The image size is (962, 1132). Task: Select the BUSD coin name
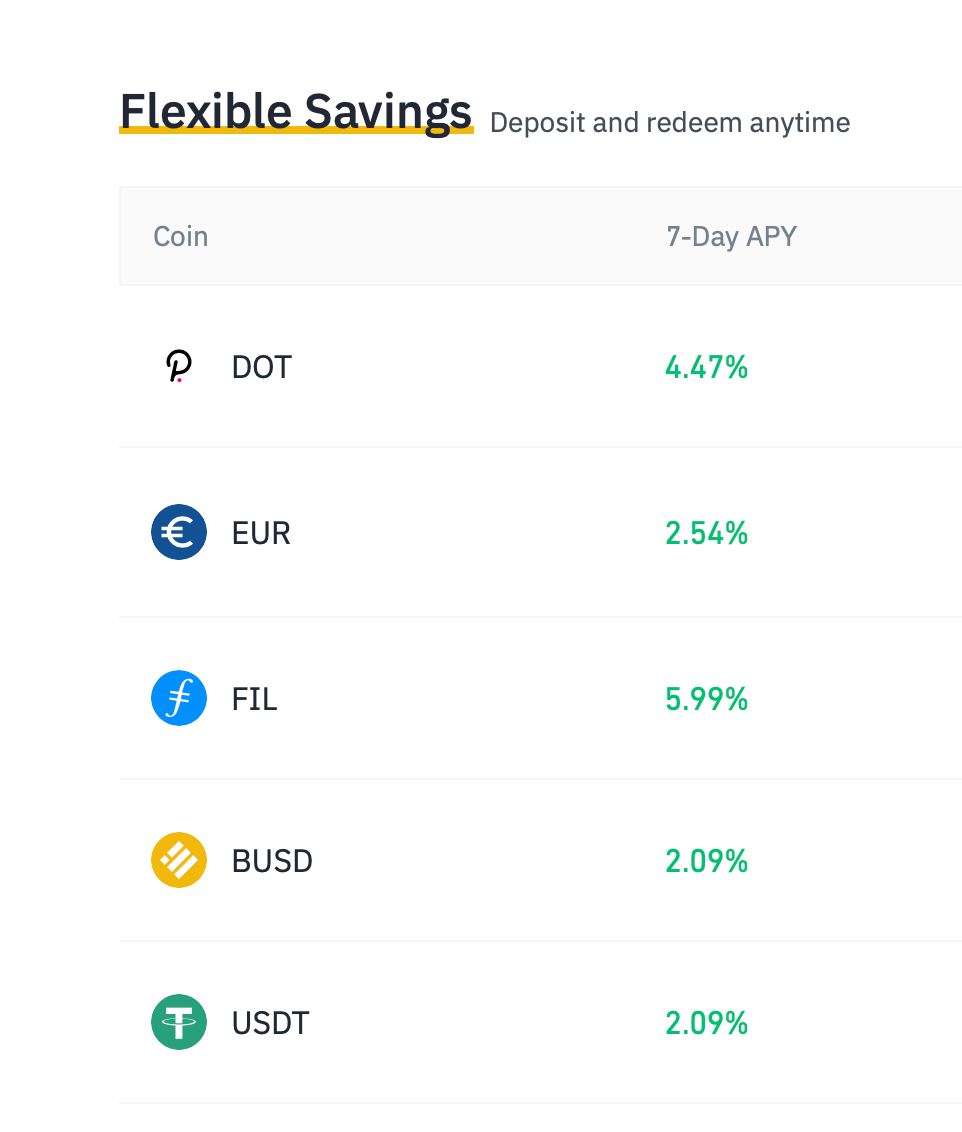(272, 861)
